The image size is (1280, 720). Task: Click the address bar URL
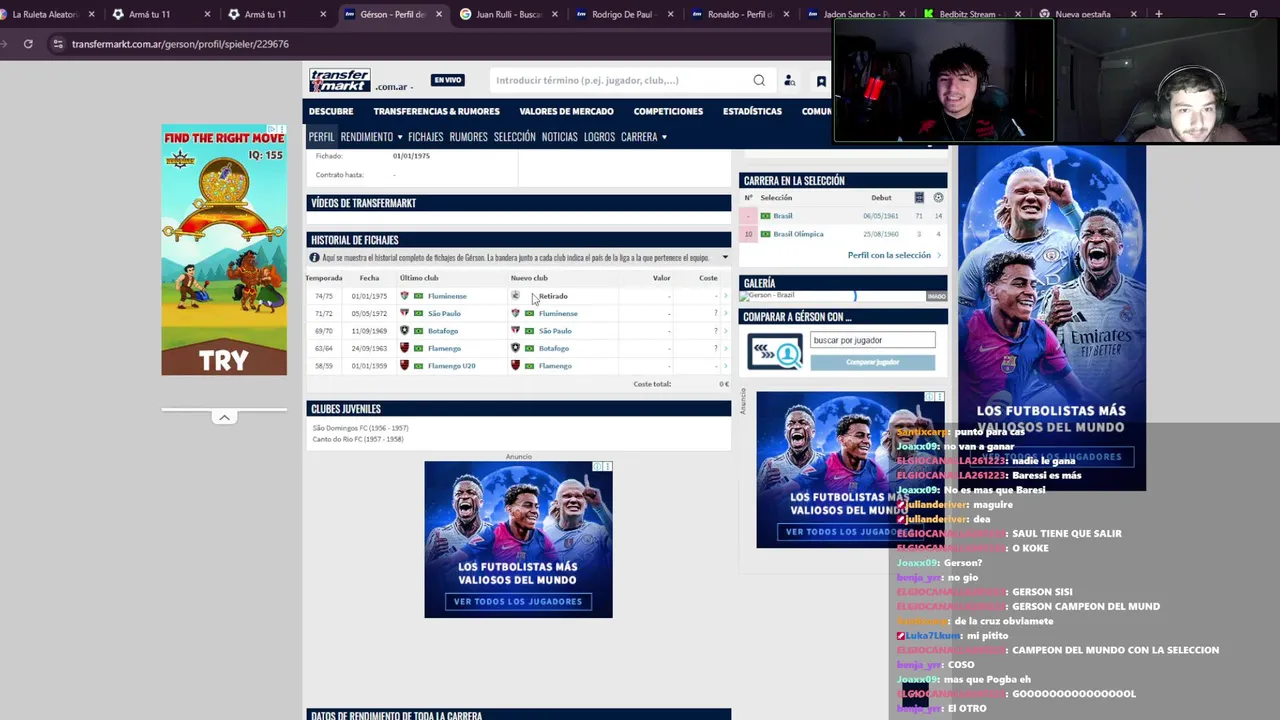180,44
